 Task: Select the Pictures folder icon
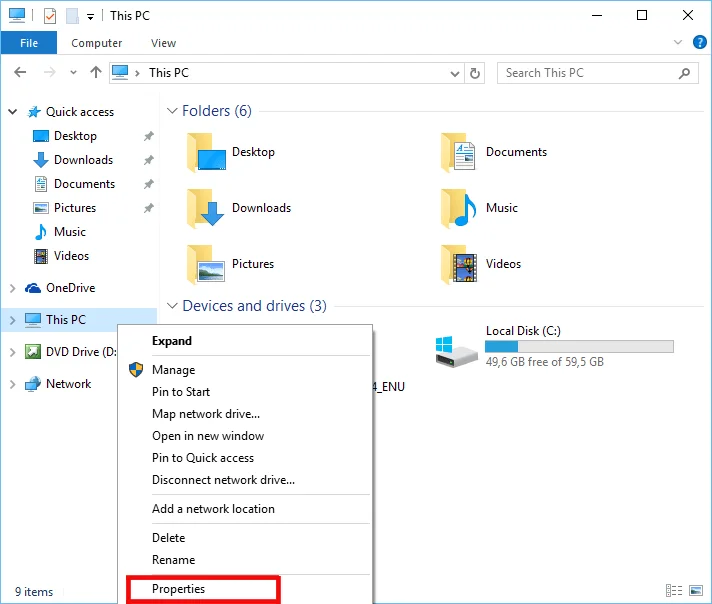click(x=206, y=264)
